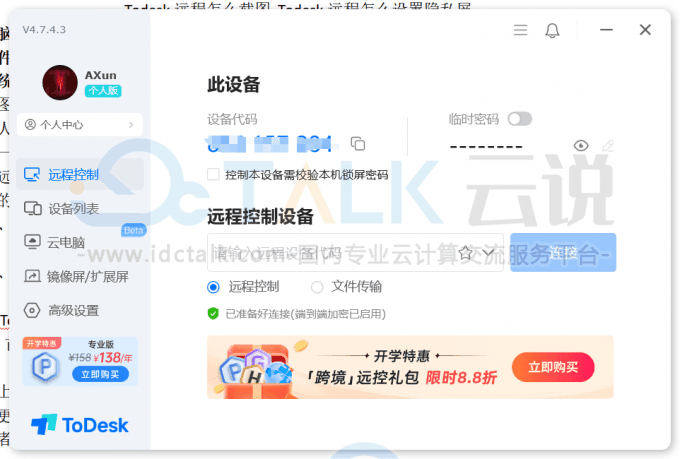Click the Beta badge on 云电脑
The image size is (680, 459).
click(134, 230)
